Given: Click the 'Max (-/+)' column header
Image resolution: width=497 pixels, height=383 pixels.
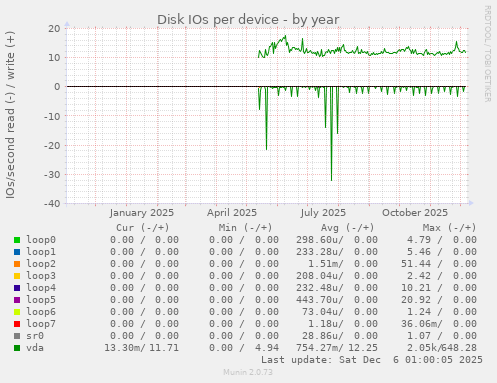Looking at the screenshot, I should pos(449,228).
